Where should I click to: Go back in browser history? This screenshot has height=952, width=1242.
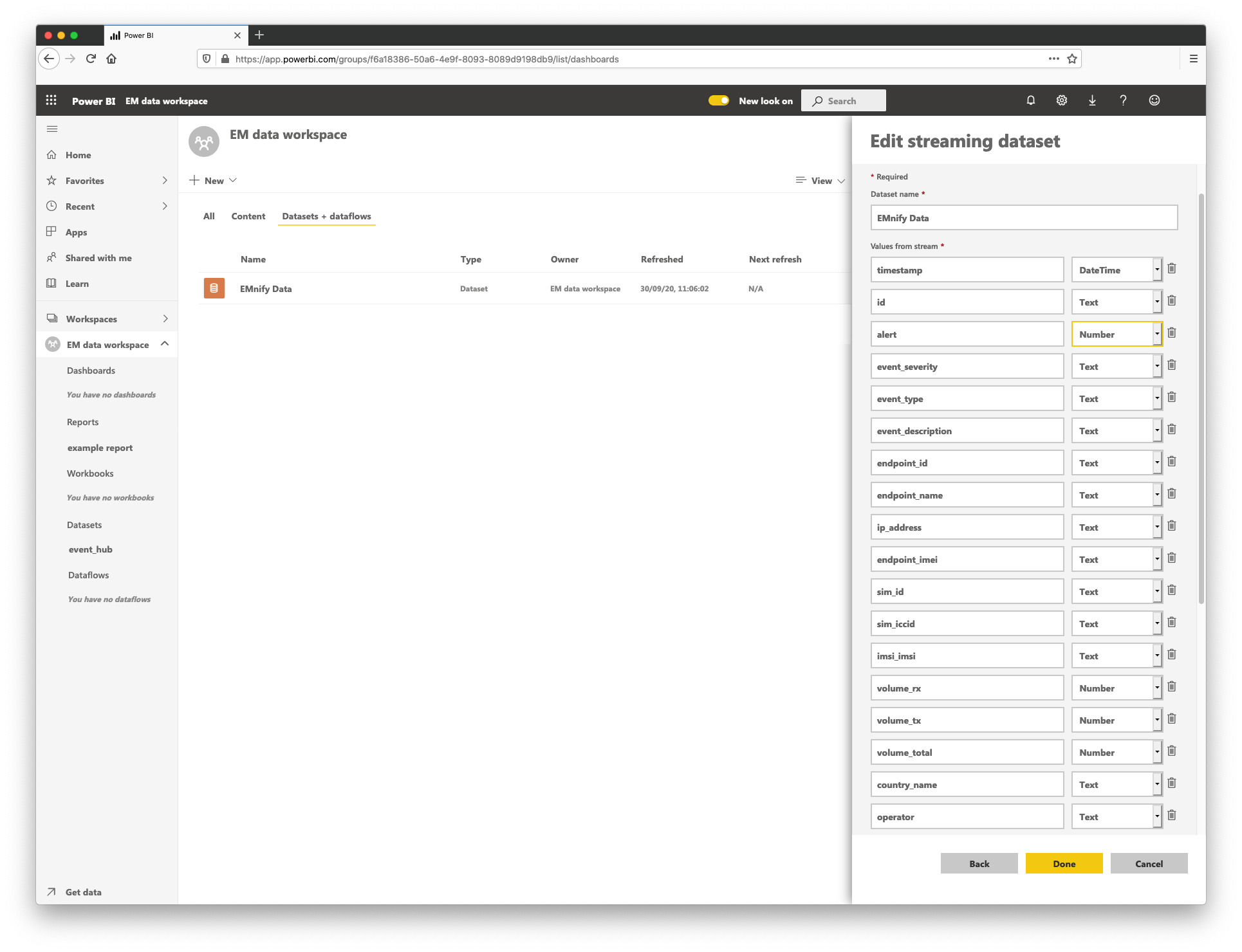click(49, 59)
